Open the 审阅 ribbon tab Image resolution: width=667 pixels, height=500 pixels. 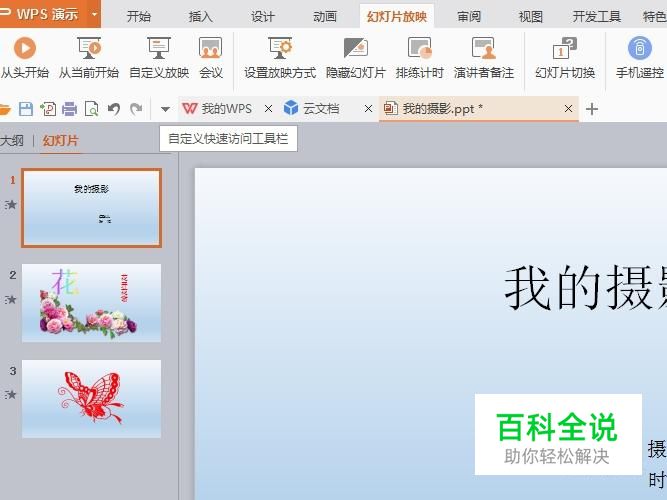coord(469,17)
